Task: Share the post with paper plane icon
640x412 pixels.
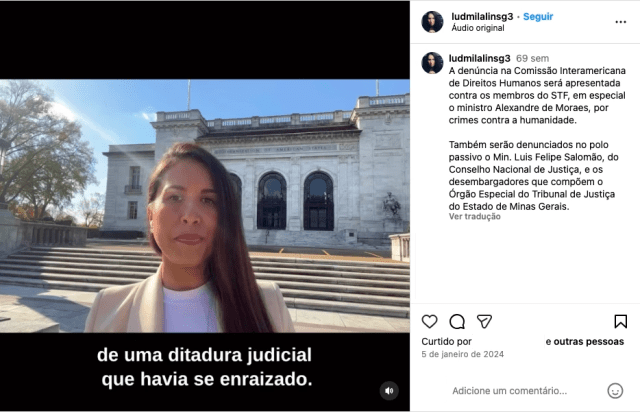Action: [x=484, y=321]
